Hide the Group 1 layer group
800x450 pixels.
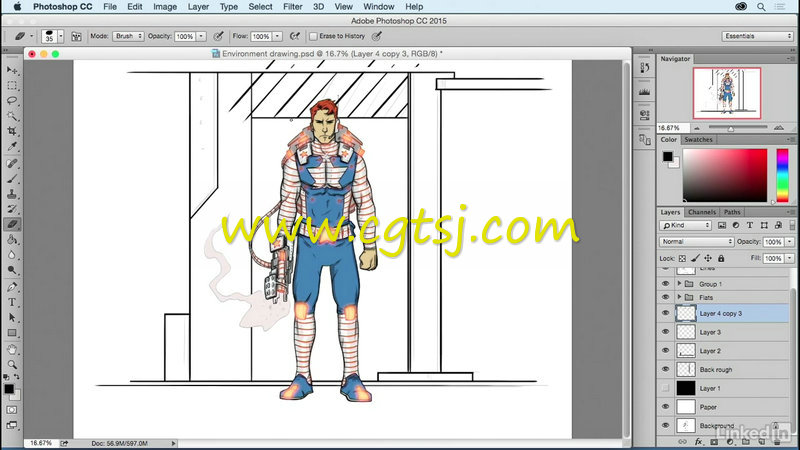[x=665, y=284]
